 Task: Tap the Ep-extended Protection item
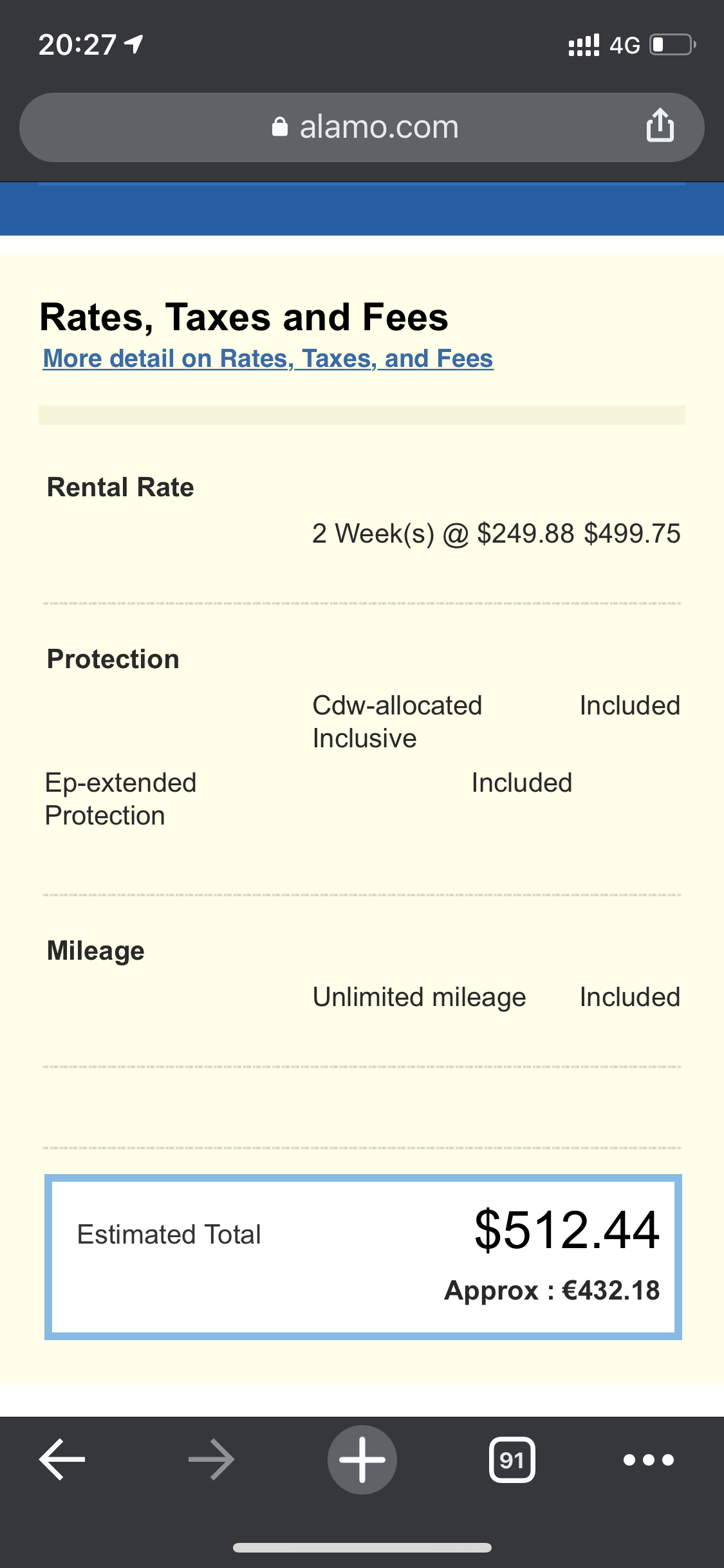click(x=120, y=799)
